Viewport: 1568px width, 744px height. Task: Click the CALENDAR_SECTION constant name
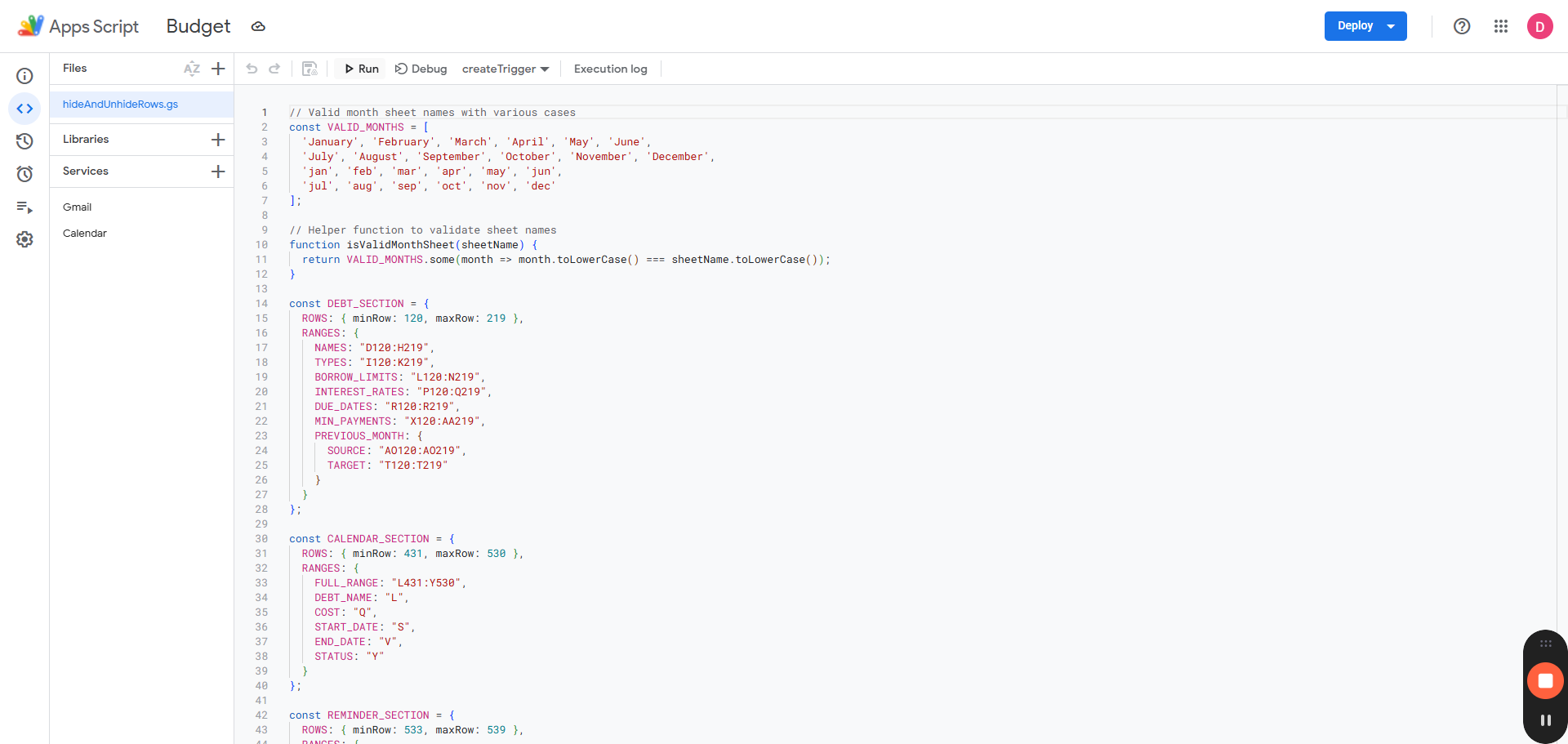378,539
